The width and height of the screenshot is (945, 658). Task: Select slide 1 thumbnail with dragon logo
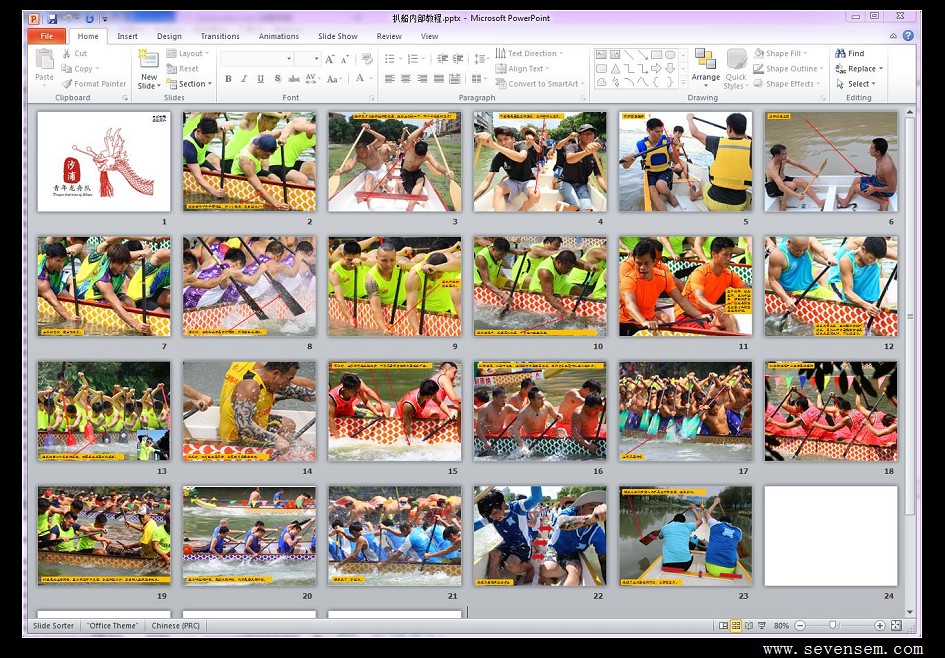click(104, 161)
